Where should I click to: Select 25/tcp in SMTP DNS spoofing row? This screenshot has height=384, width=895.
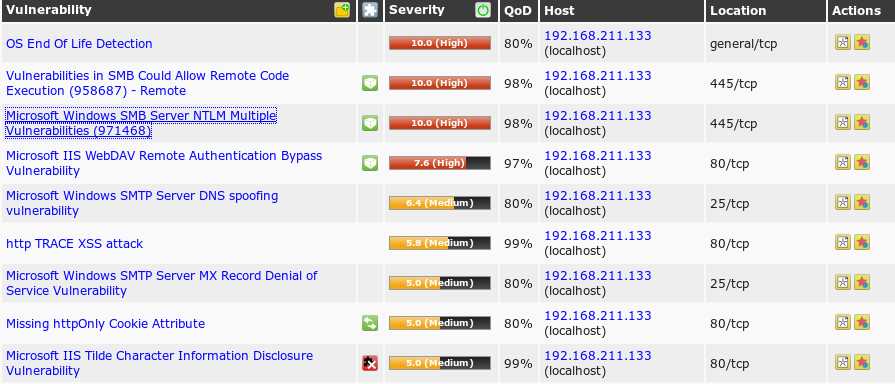729,204
